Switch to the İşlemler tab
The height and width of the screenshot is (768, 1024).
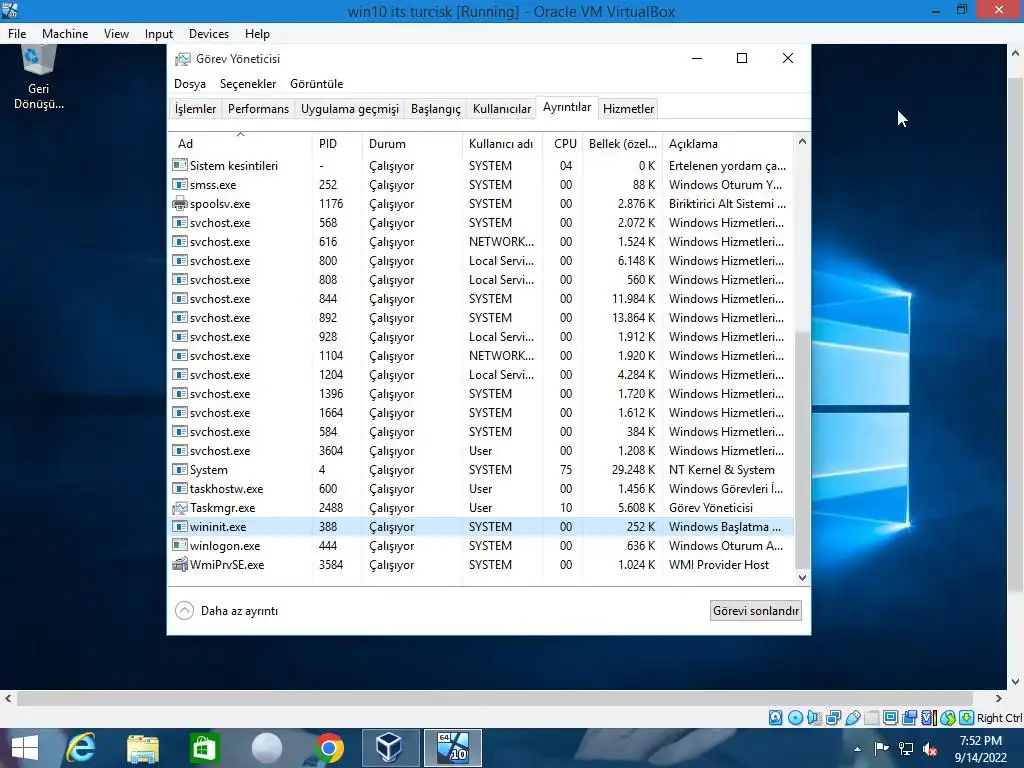coord(195,108)
